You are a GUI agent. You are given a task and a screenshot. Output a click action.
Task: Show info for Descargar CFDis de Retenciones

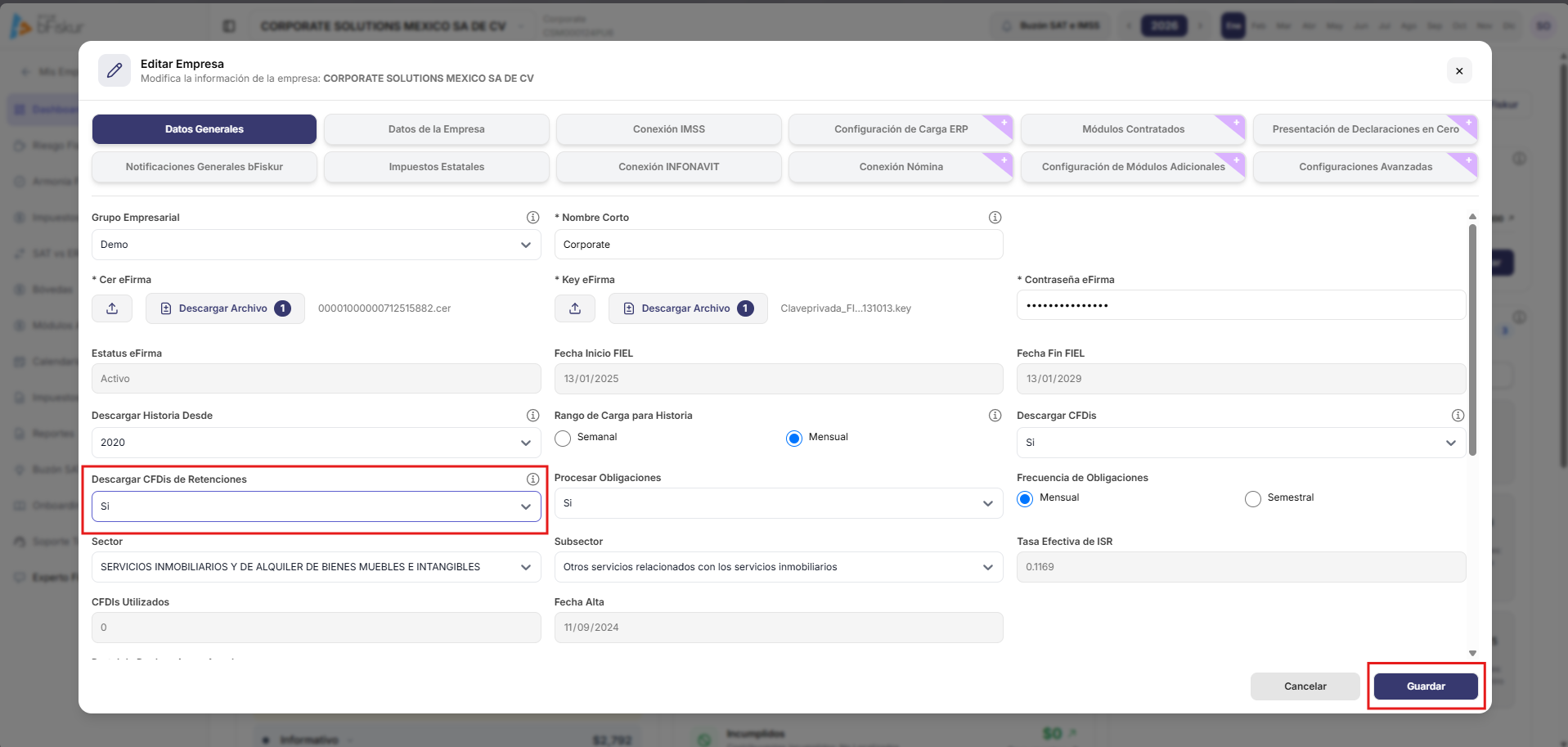click(532, 479)
